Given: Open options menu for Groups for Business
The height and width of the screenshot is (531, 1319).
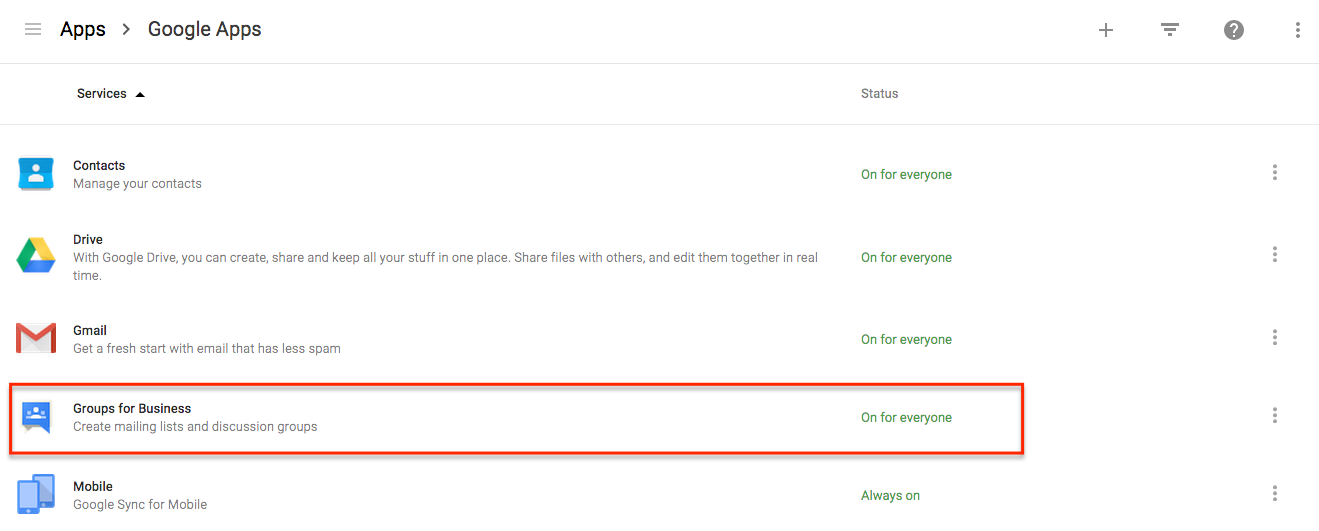Looking at the screenshot, I should (x=1274, y=415).
